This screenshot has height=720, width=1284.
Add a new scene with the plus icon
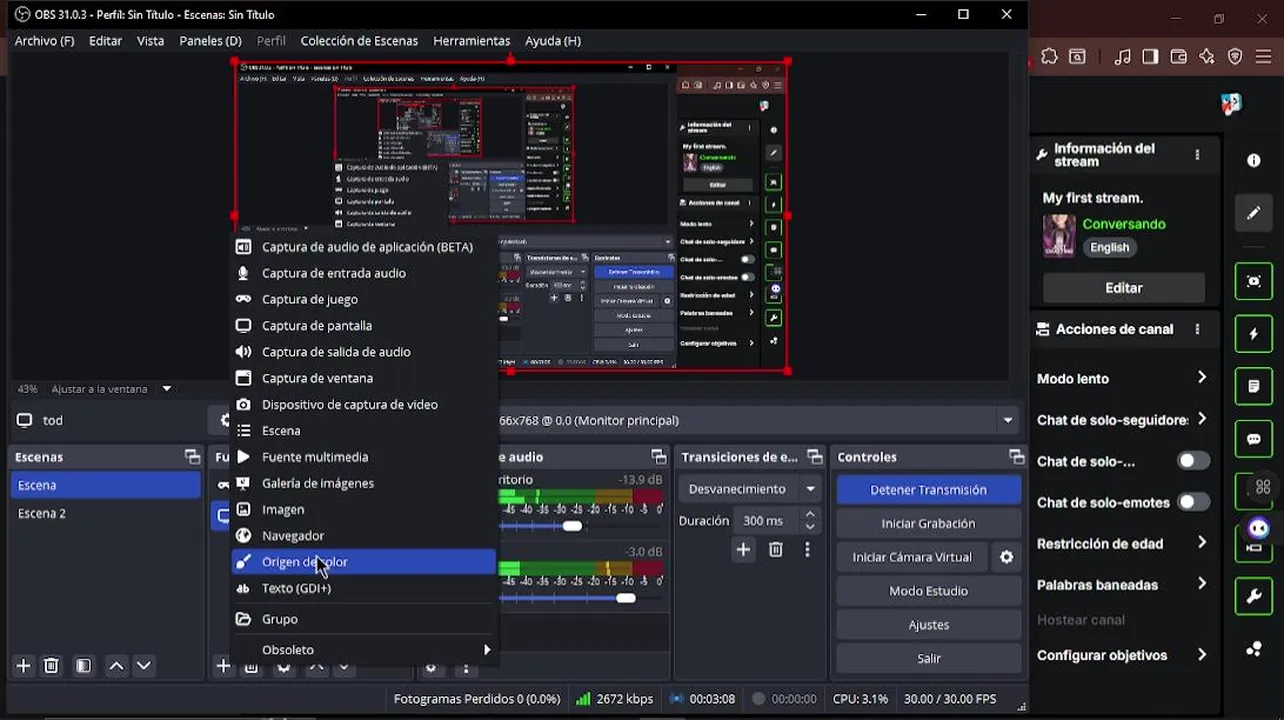pyautogui.click(x=23, y=666)
